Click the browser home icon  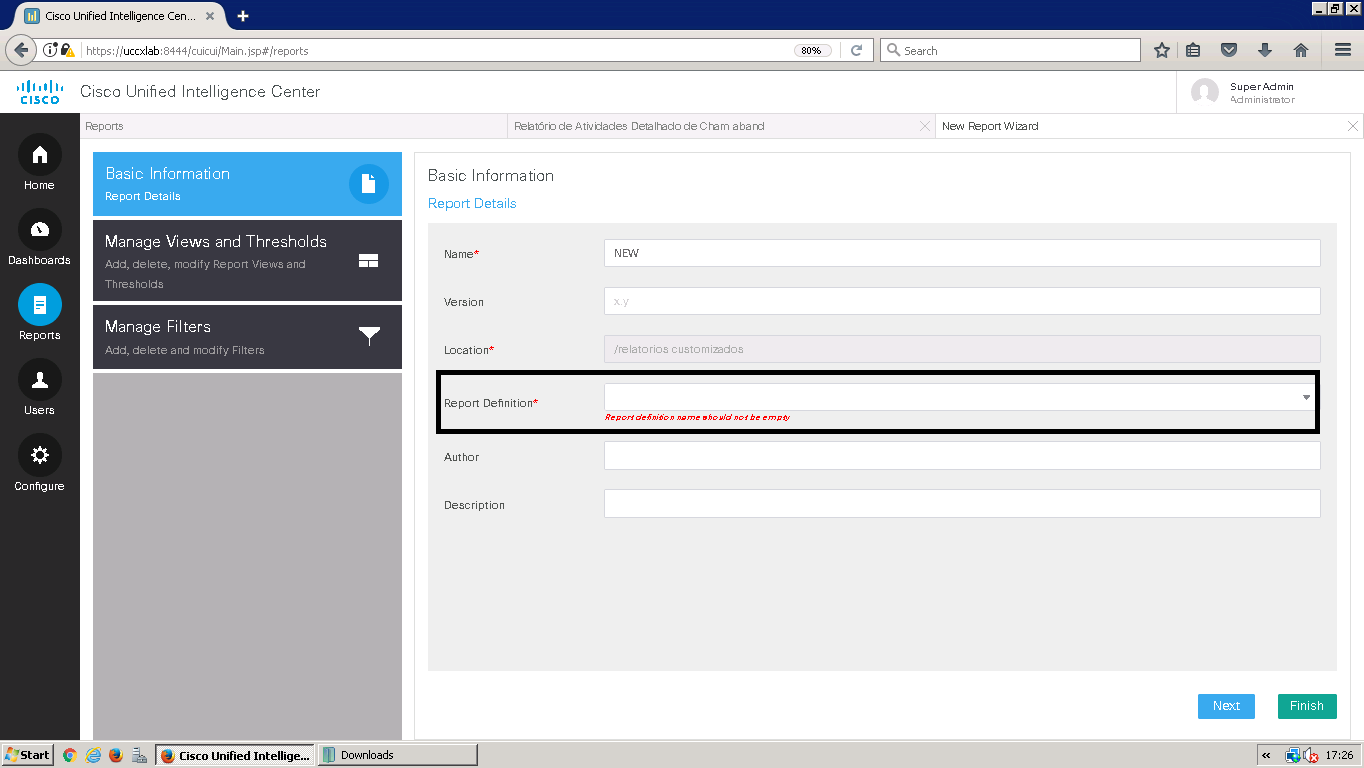[x=1301, y=50]
